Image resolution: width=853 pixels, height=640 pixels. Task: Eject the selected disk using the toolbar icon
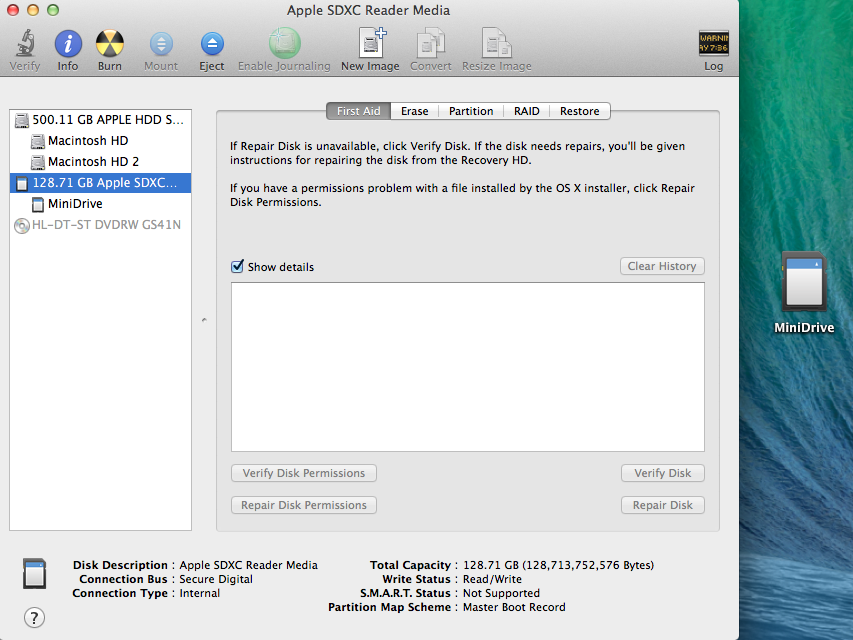[x=212, y=44]
